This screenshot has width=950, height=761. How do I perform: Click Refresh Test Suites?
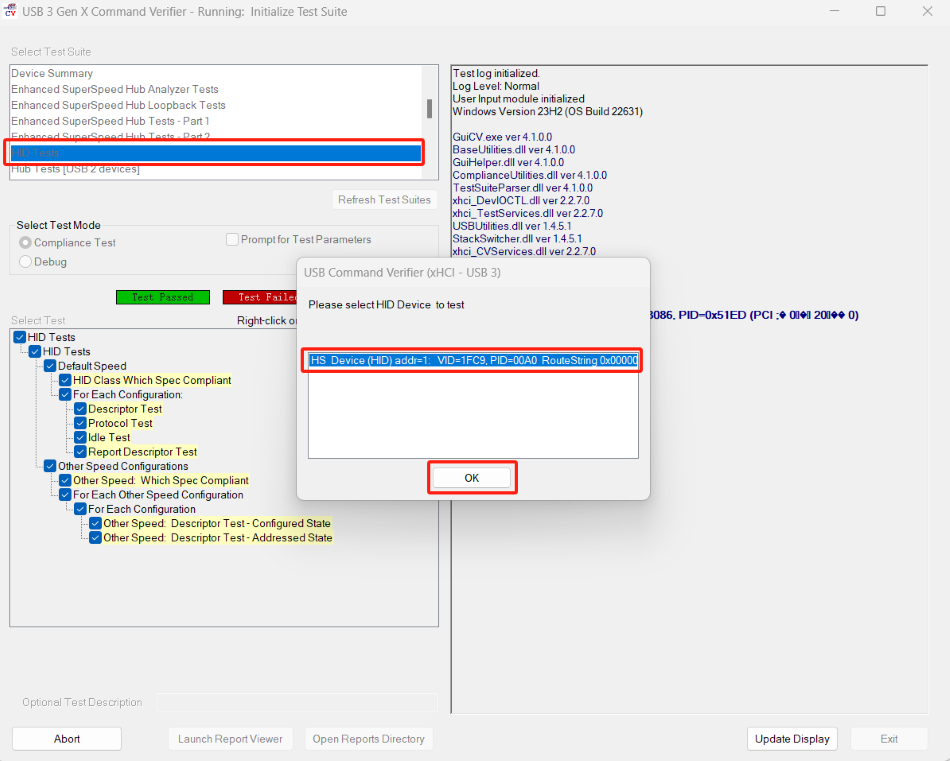384,200
